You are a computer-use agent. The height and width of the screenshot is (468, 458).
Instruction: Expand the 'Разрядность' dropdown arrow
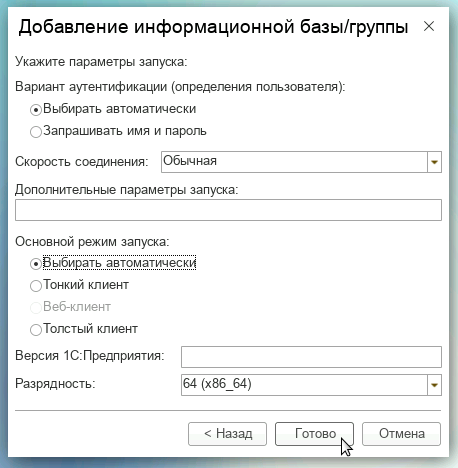click(434, 385)
